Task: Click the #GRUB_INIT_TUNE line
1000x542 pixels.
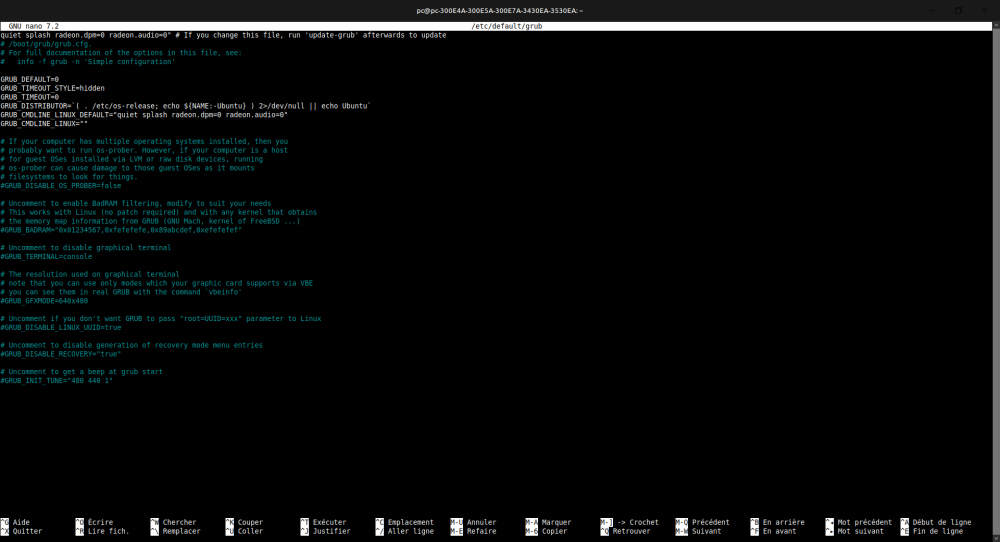Action: pyautogui.click(x=56, y=380)
